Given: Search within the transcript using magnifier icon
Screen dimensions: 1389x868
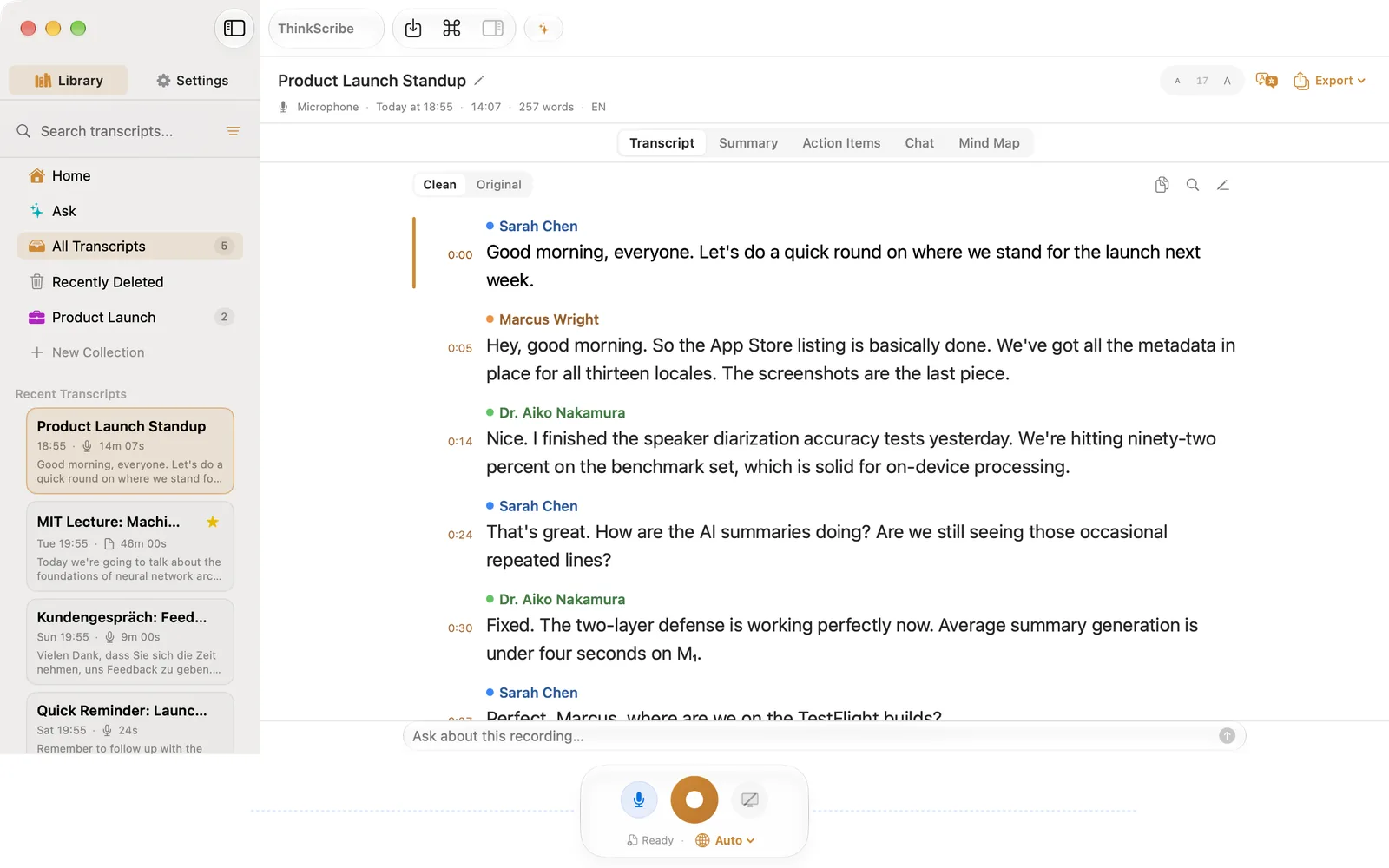Looking at the screenshot, I should pos(1193,185).
